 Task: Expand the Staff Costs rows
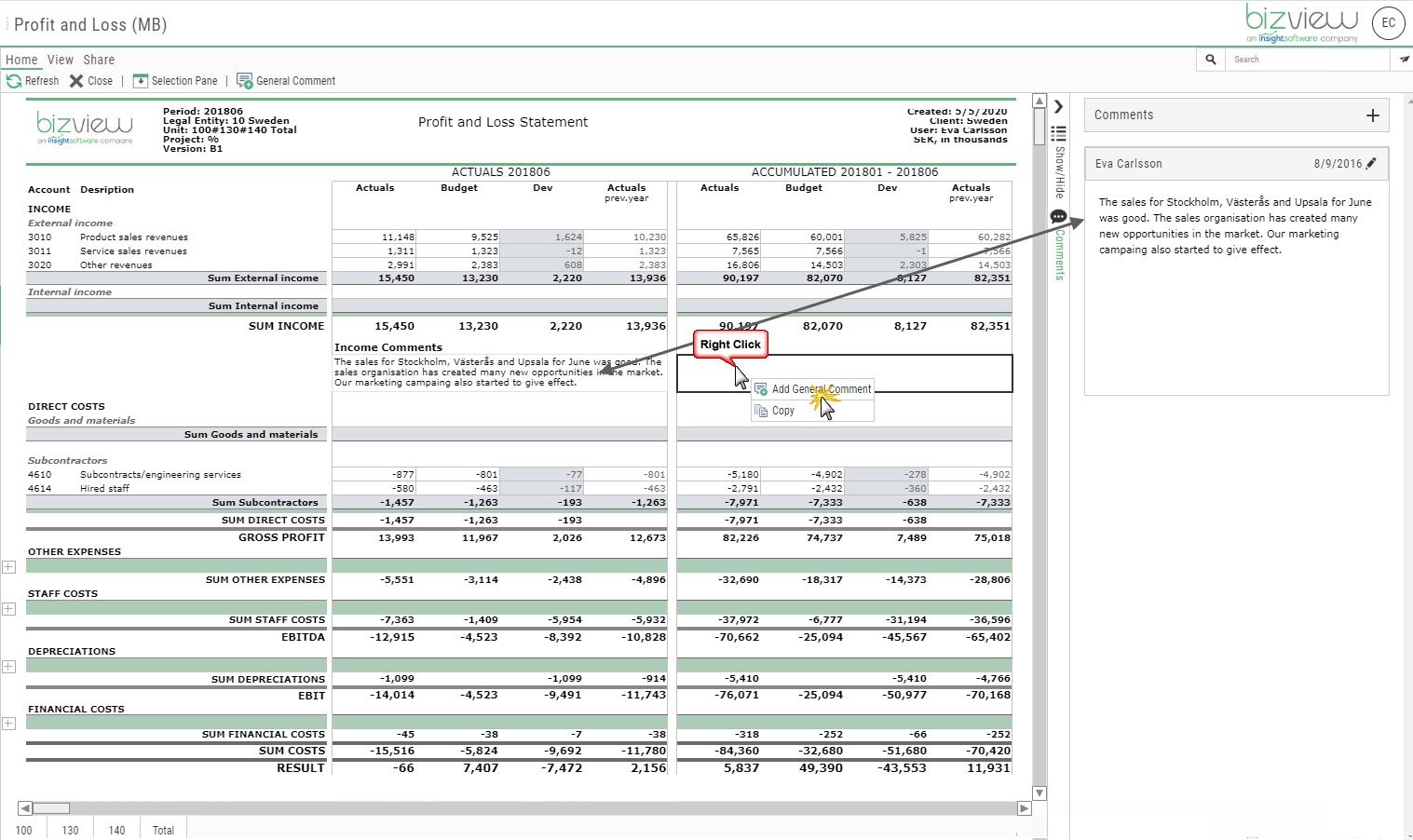pos(8,609)
